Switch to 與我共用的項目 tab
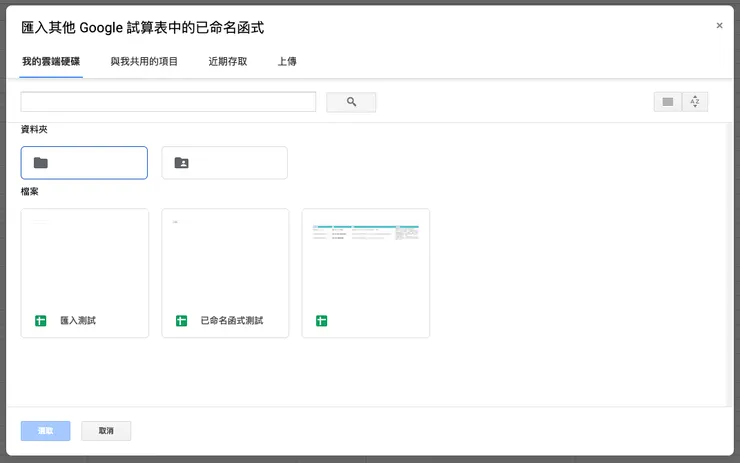Screen dimensions: 740x463 click(144, 61)
